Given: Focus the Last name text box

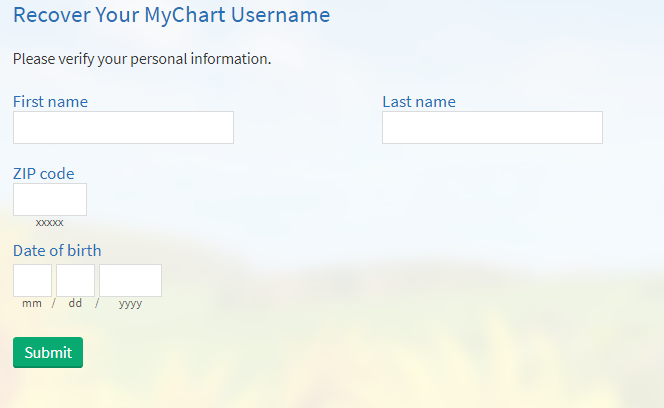Looking at the screenshot, I should (492, 128).
